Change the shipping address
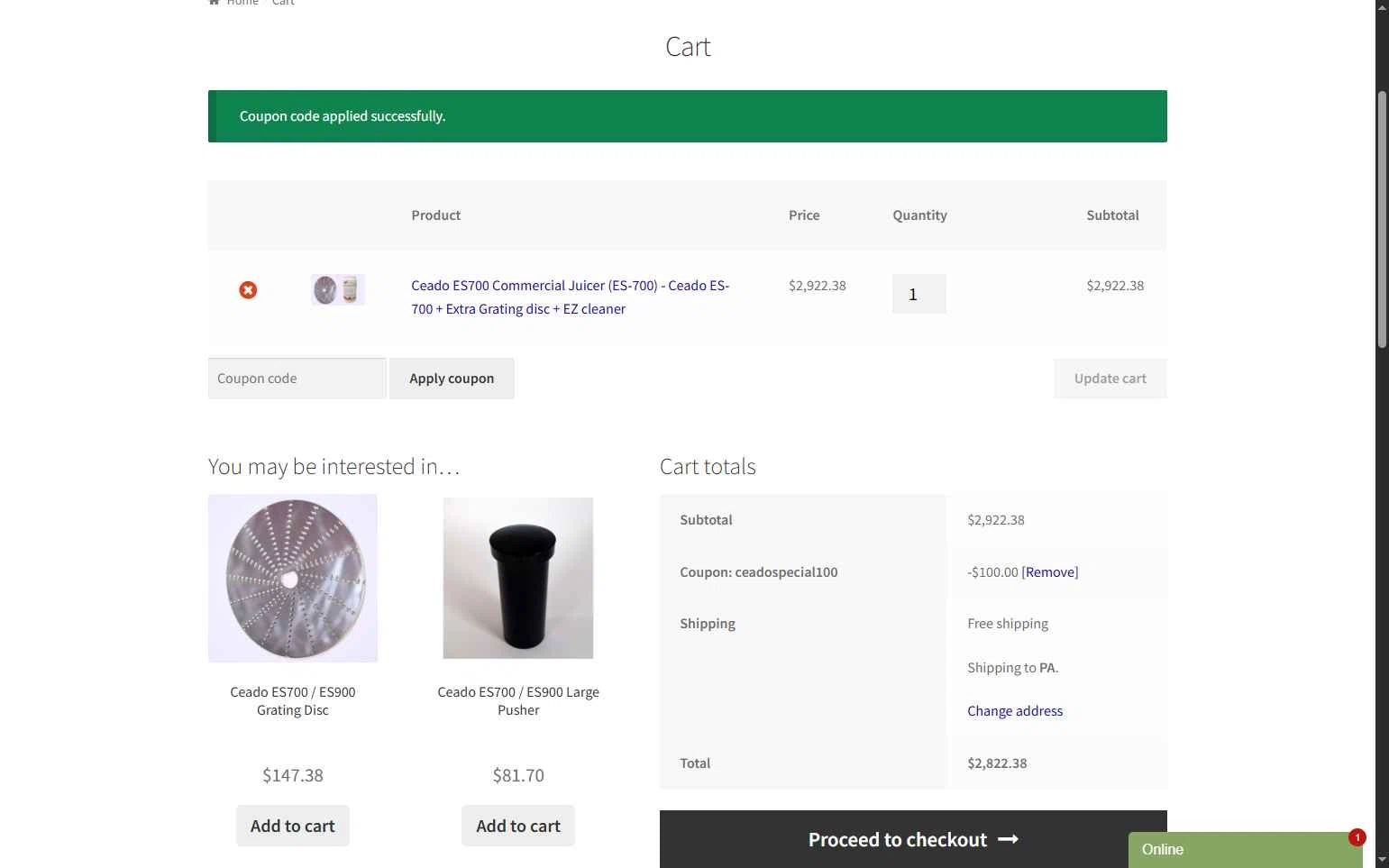1389x868 pixels. pyautogui.click(x=1015, y=711)
